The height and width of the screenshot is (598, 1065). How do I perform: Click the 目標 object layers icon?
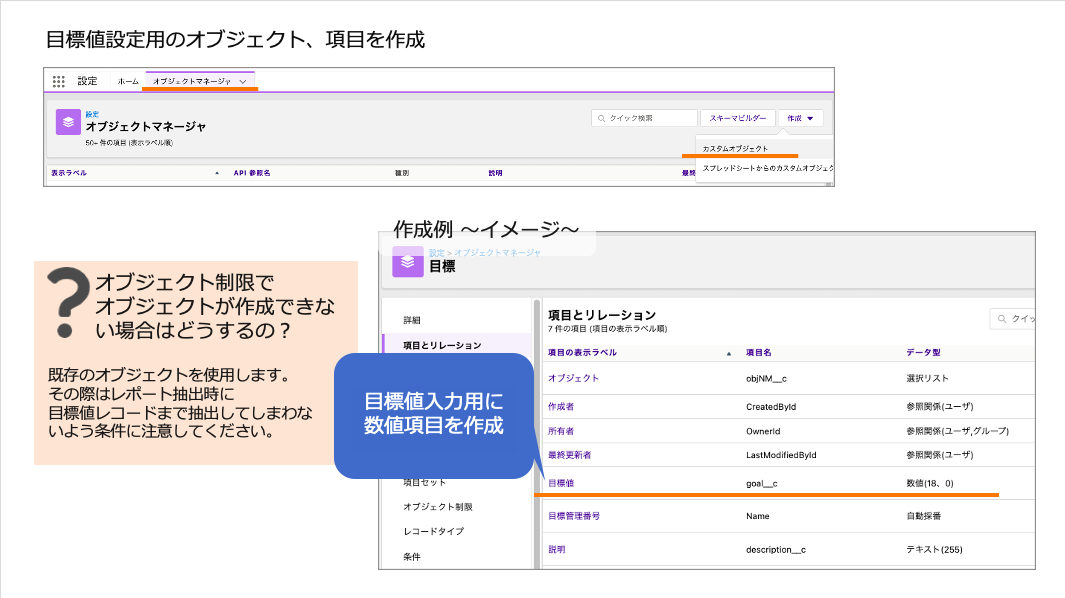coord(408,262)
